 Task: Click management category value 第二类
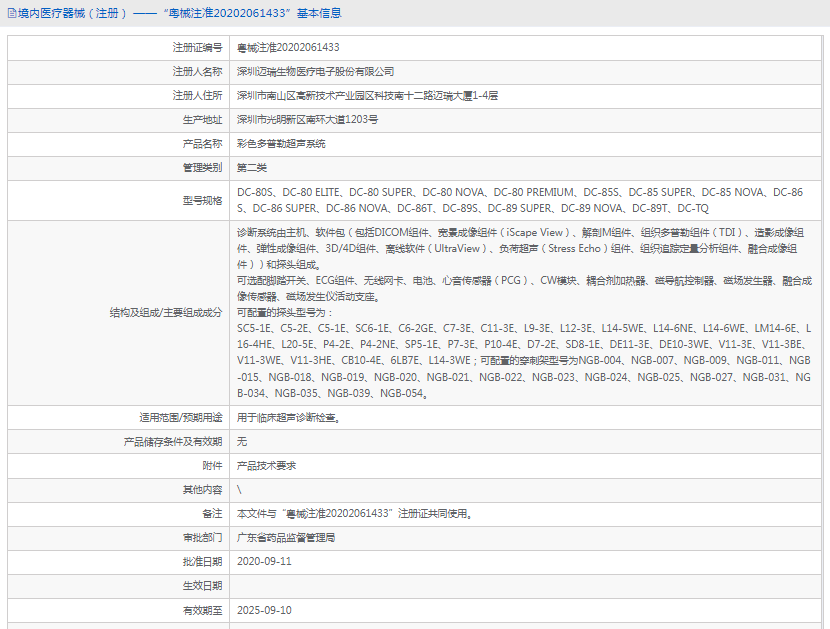click(252, 168)
